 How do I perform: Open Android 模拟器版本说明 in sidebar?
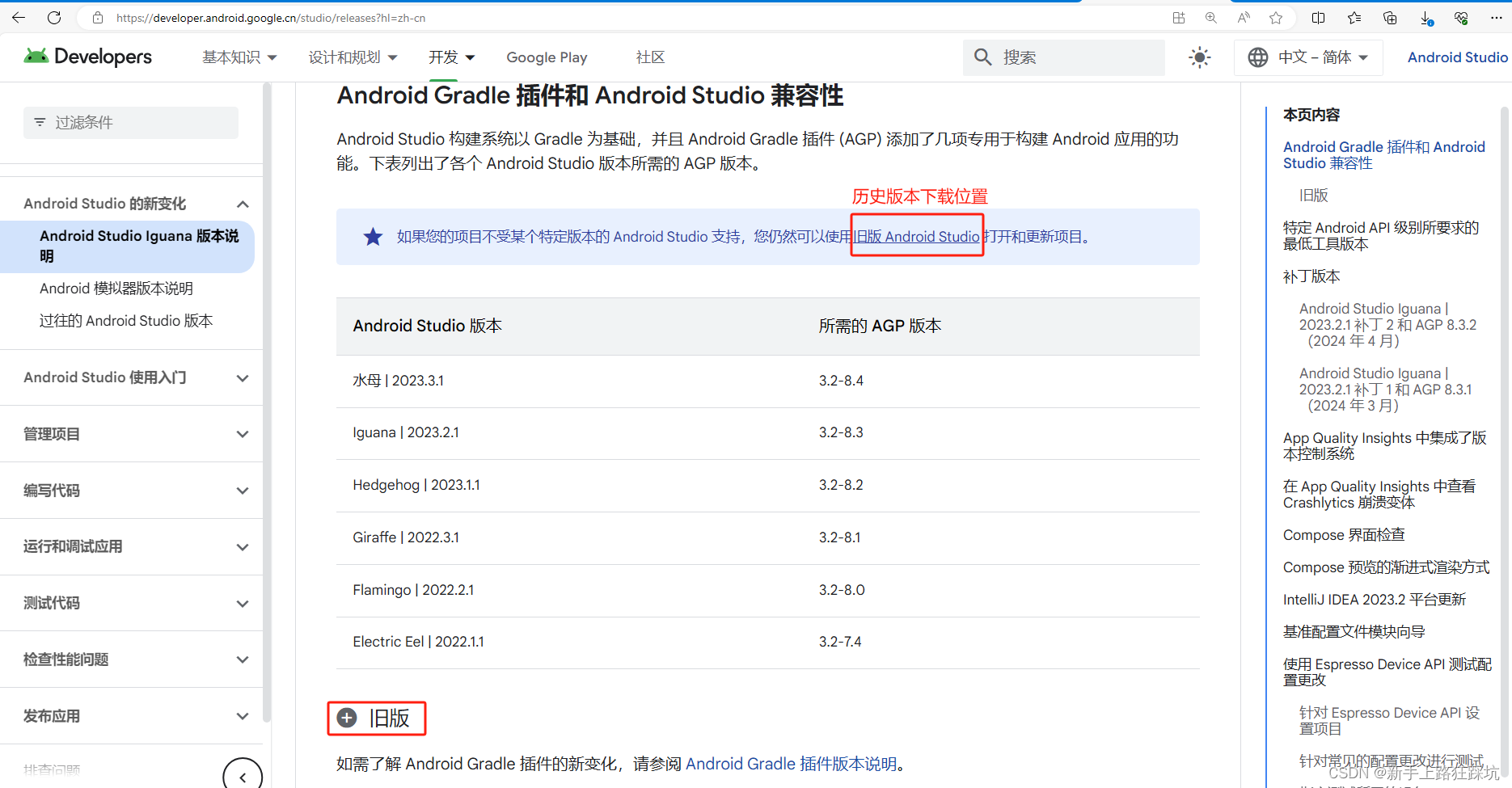pos(116,289)
